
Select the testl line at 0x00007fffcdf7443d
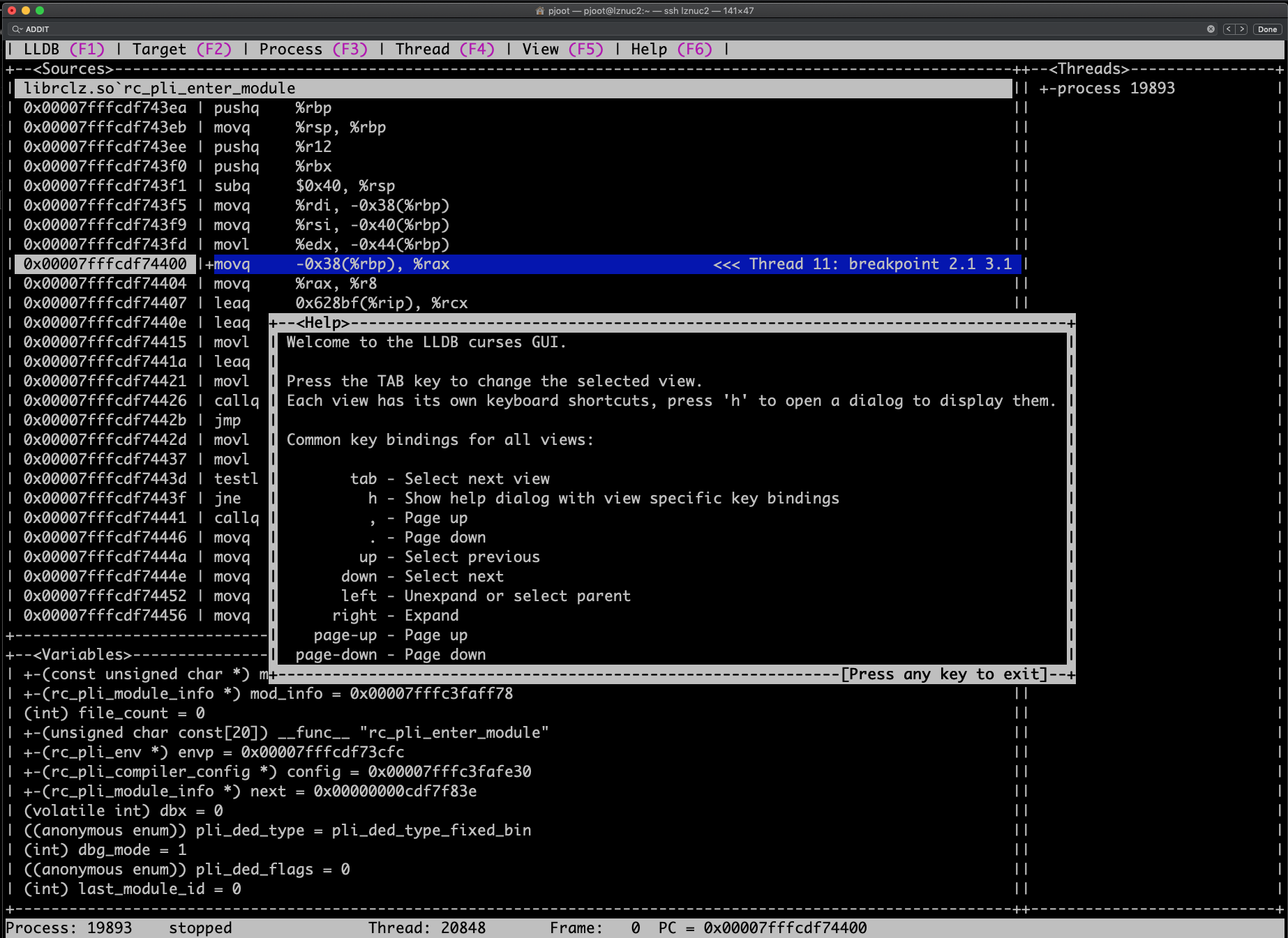[x=141, y=479]
